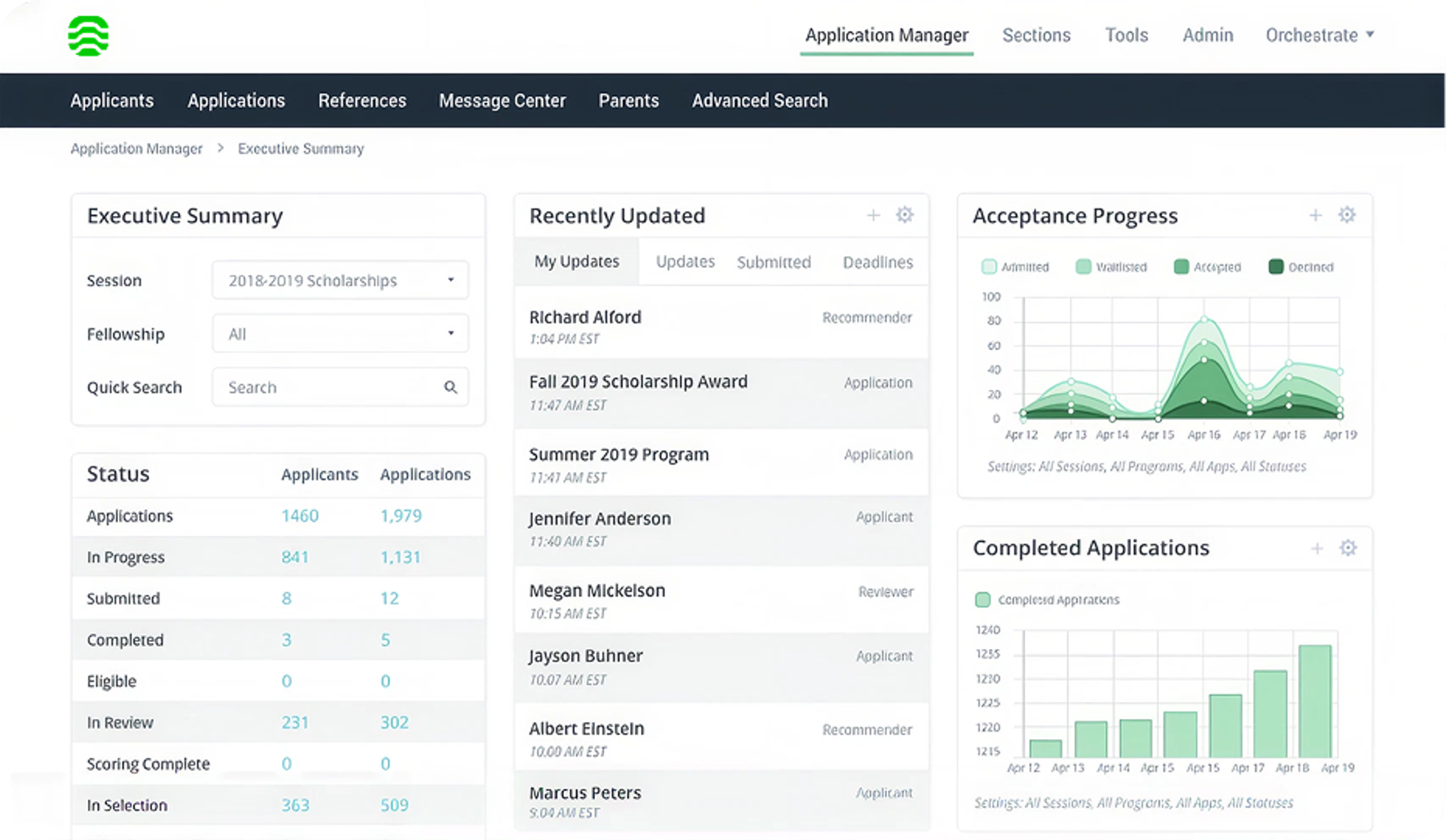Toggle the Admitted legend series
The height and width of the screenshot is (840, 1446).
[x=1015, y=267]
